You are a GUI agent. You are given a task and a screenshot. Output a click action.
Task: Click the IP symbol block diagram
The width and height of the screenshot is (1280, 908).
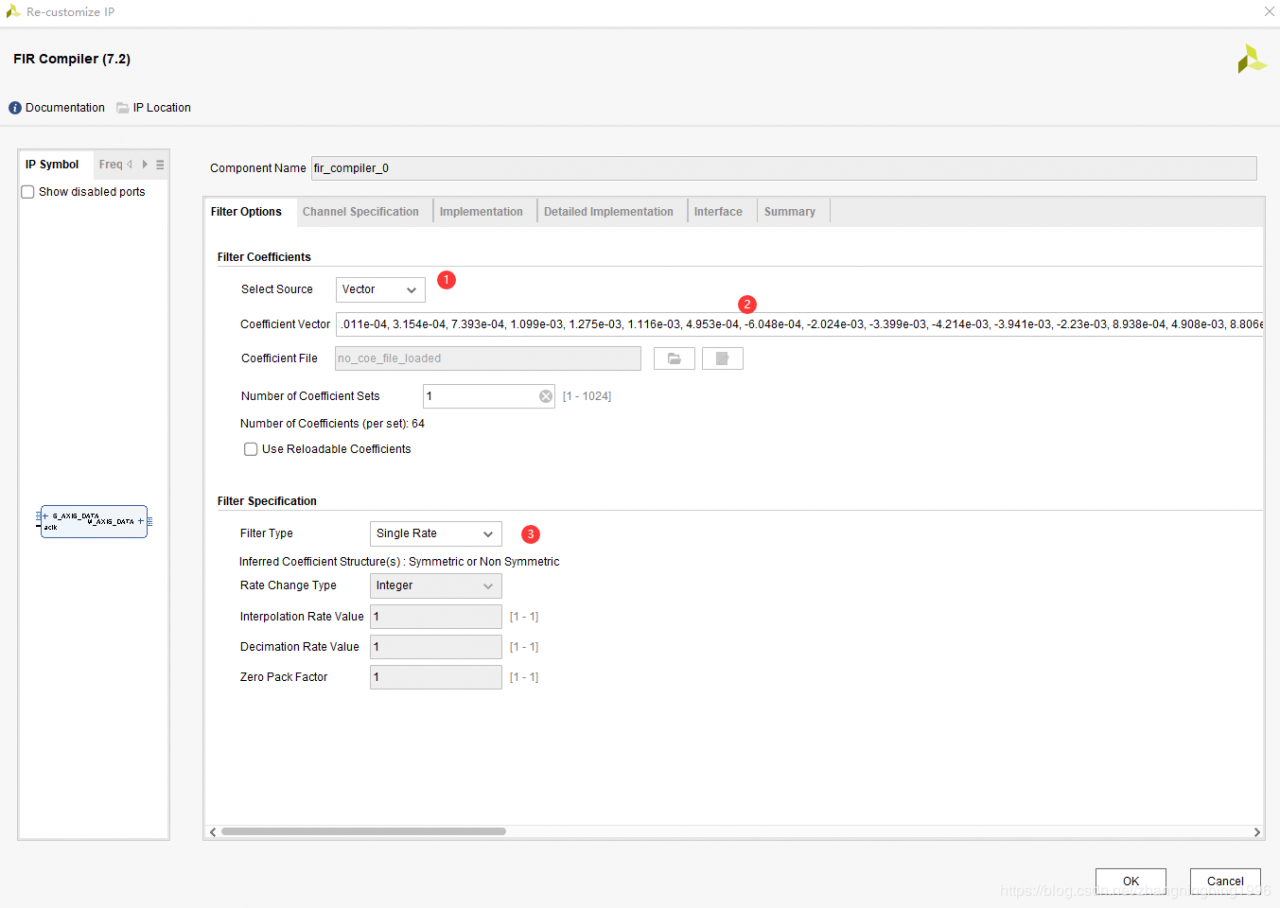coord(94,521)
